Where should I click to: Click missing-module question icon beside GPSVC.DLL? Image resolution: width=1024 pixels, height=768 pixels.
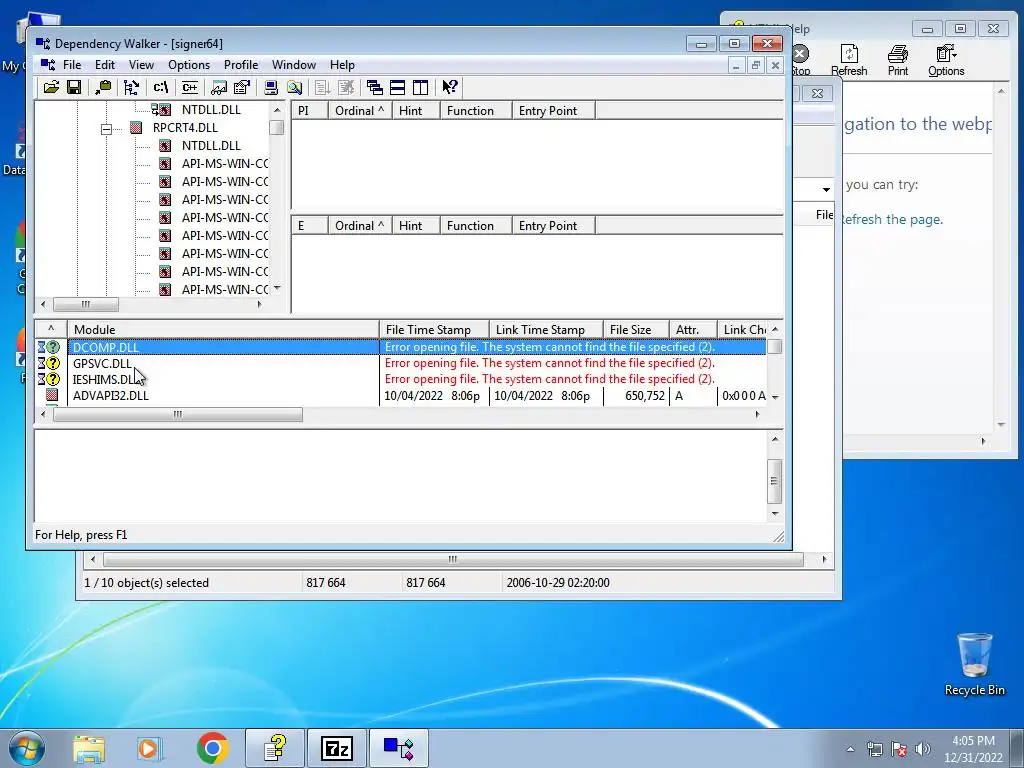coord(53,363)
